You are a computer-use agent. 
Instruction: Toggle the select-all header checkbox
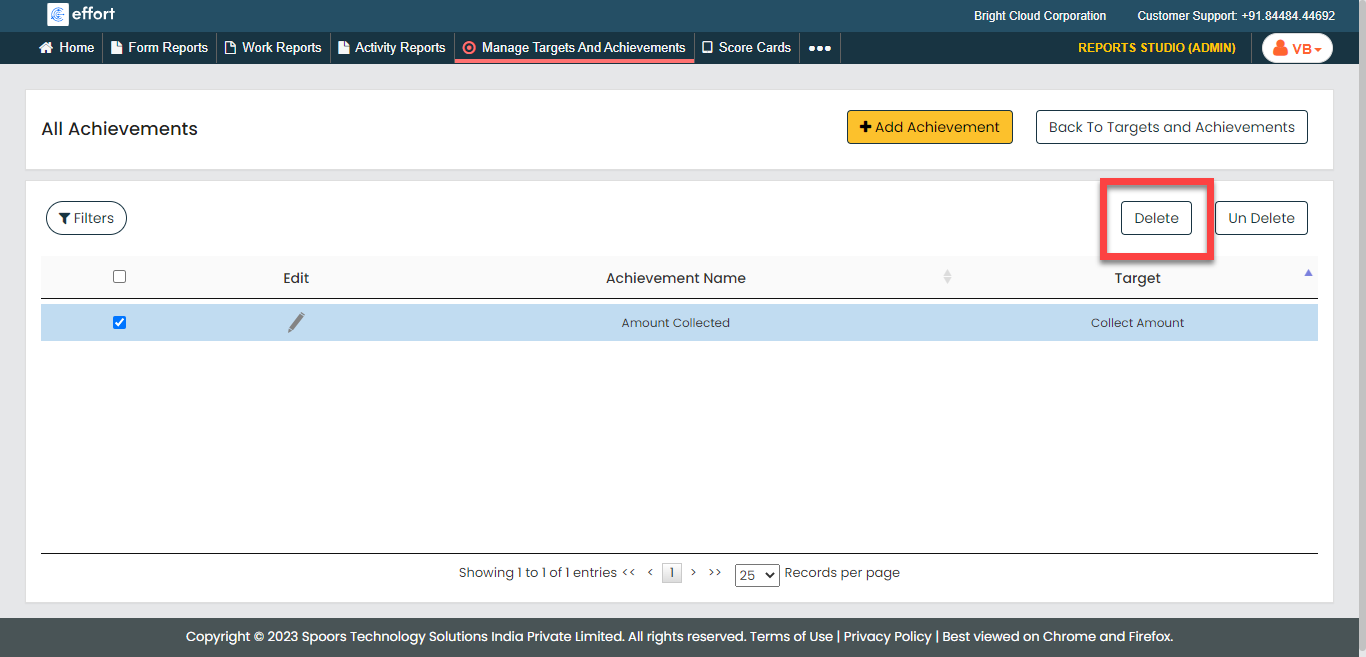(120, 277)
